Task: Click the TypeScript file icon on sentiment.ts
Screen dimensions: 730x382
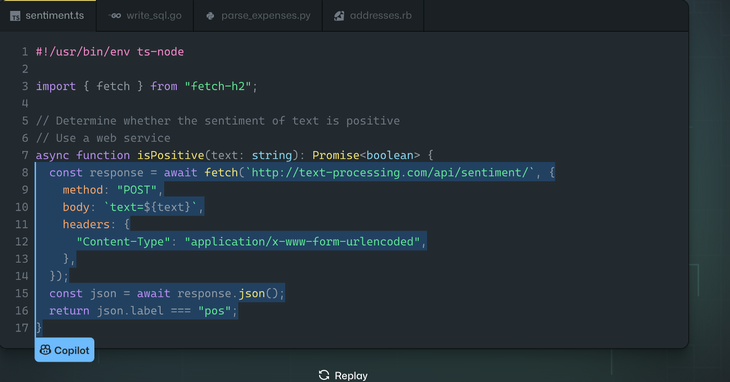Action: (x=15, y=16)
